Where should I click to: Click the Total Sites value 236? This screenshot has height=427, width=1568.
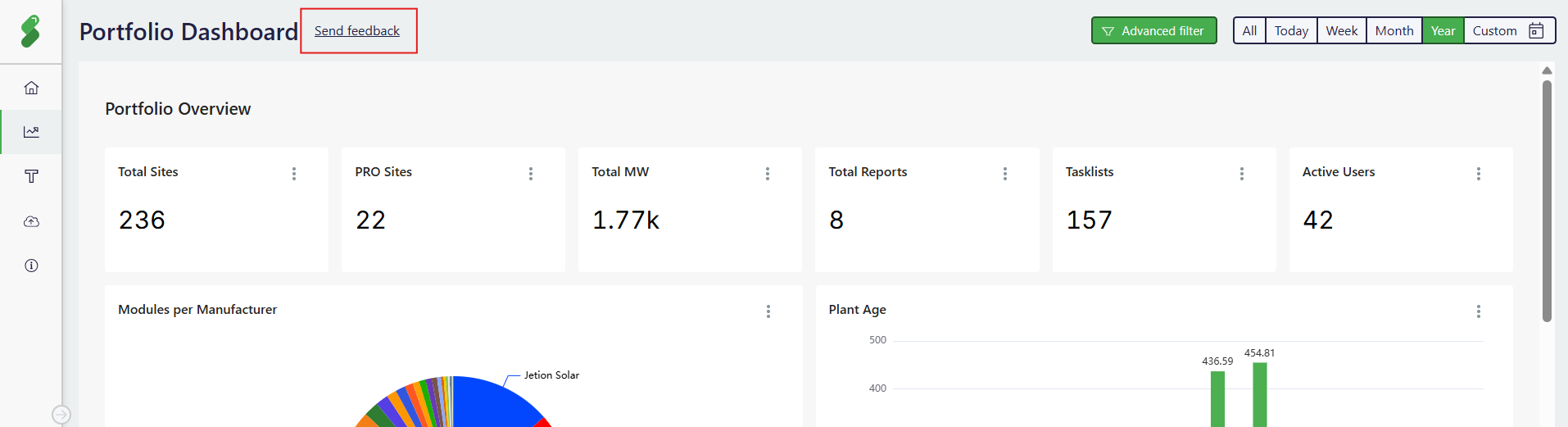tap(142, 220)
